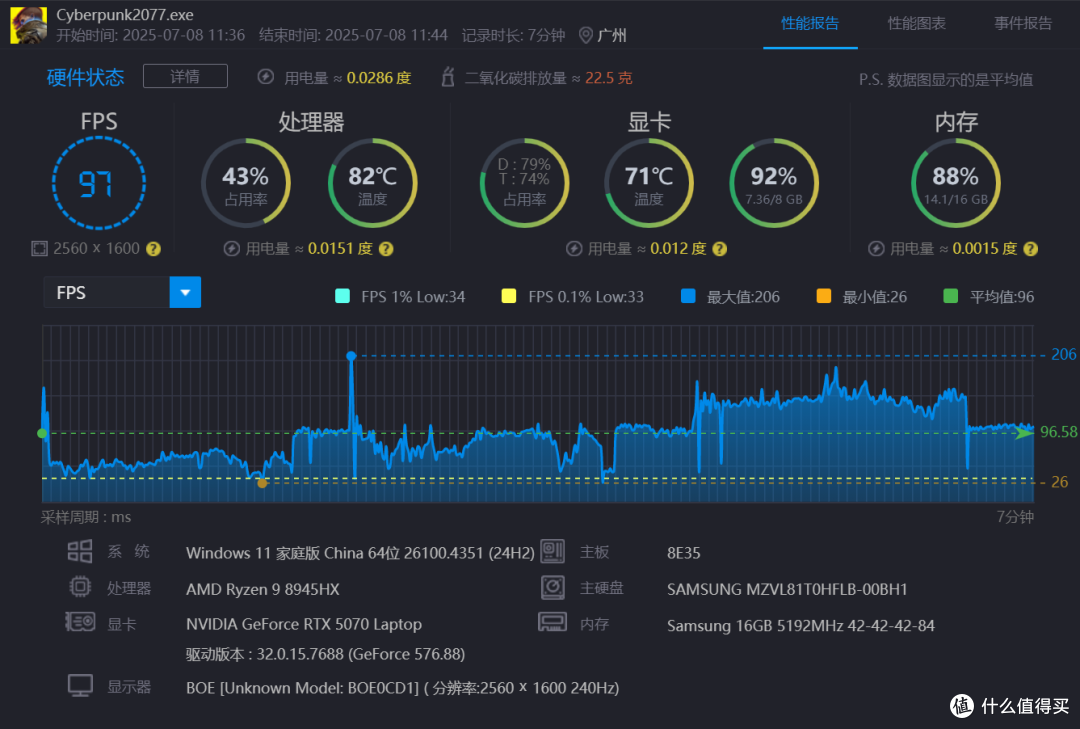
Task: Click the monitor icon beside 显示器 row
Action: (80, 686)
